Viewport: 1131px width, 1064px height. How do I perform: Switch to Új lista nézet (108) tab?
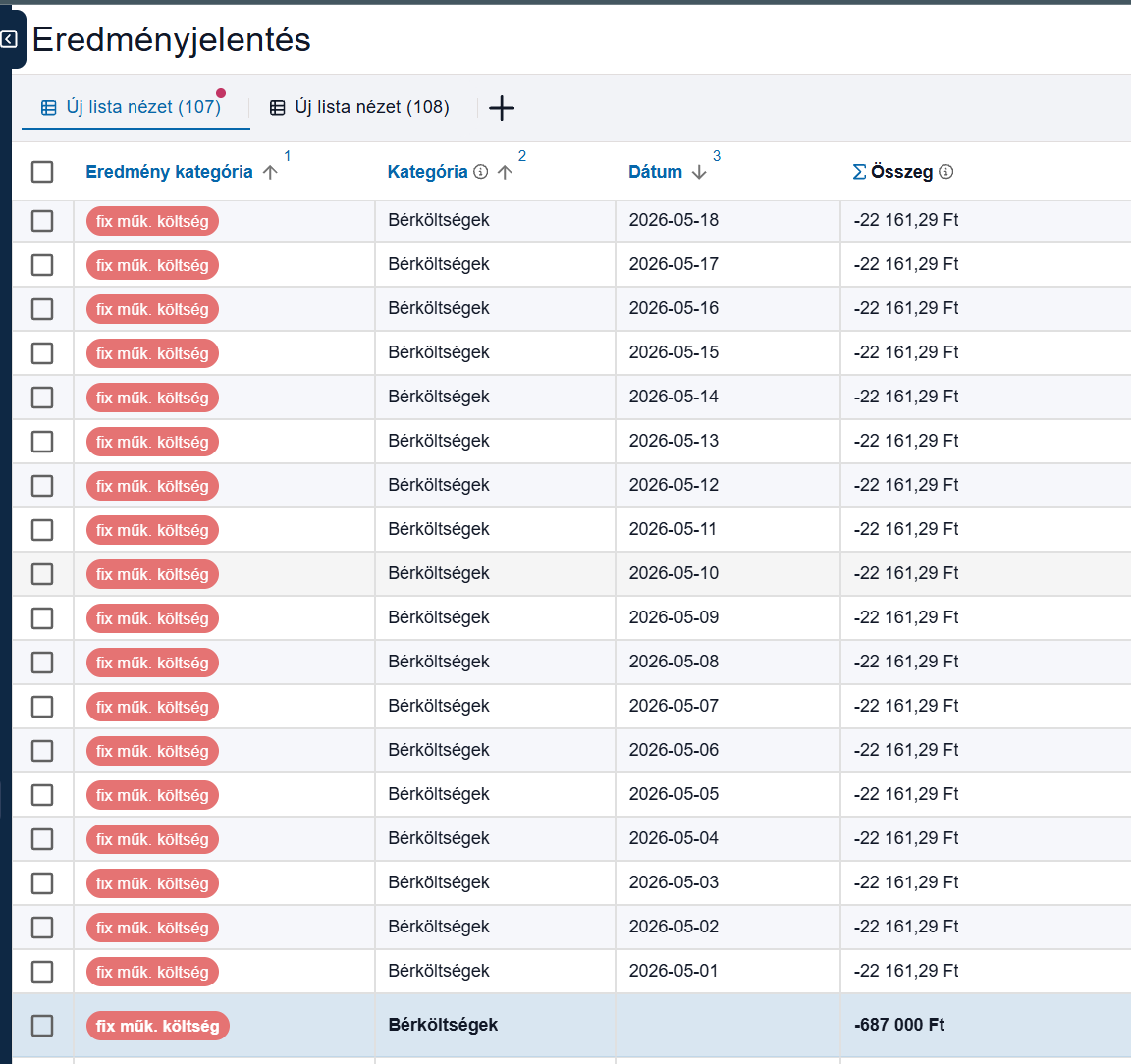click(360, 108)
